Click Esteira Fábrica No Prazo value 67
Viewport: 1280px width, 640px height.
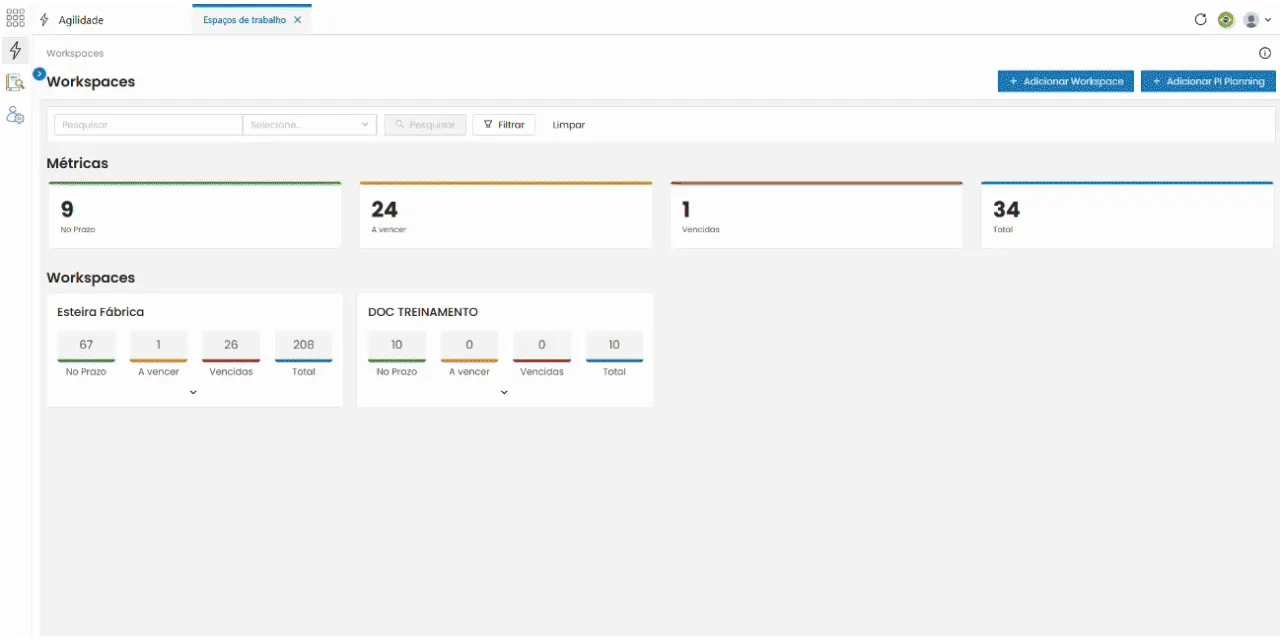coord(86,345)
